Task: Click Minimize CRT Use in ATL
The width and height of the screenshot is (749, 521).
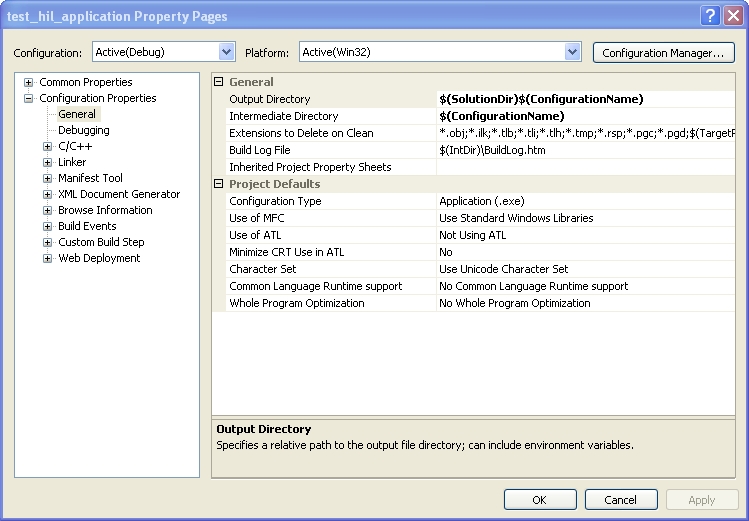Action: click(286, 252)
